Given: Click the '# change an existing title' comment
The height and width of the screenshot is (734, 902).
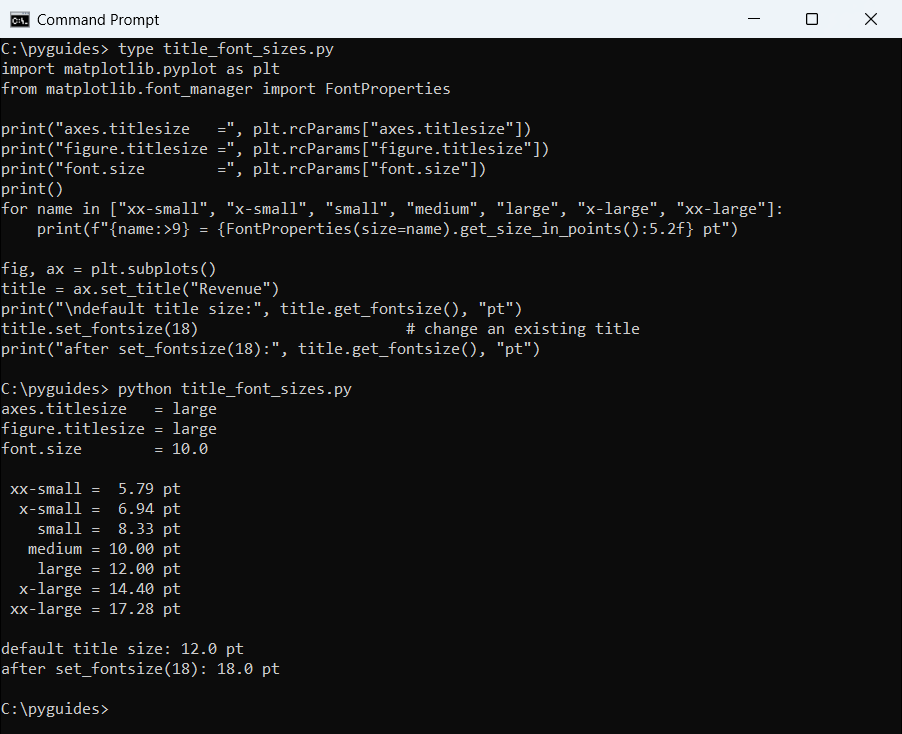Looking at the screenshot, I should pos(523,329).
